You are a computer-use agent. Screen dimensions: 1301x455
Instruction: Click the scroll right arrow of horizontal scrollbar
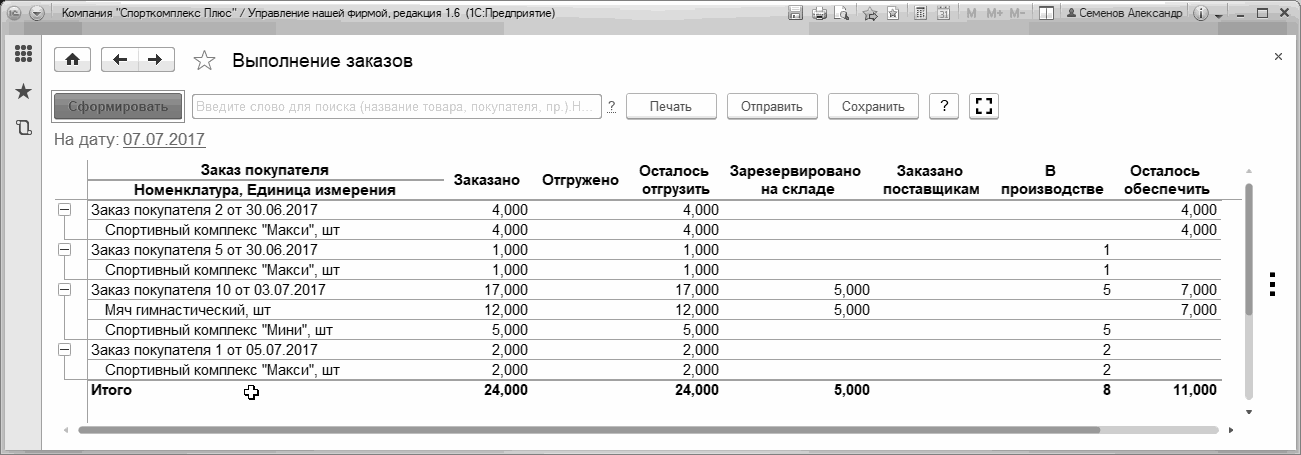point(1229,431)
